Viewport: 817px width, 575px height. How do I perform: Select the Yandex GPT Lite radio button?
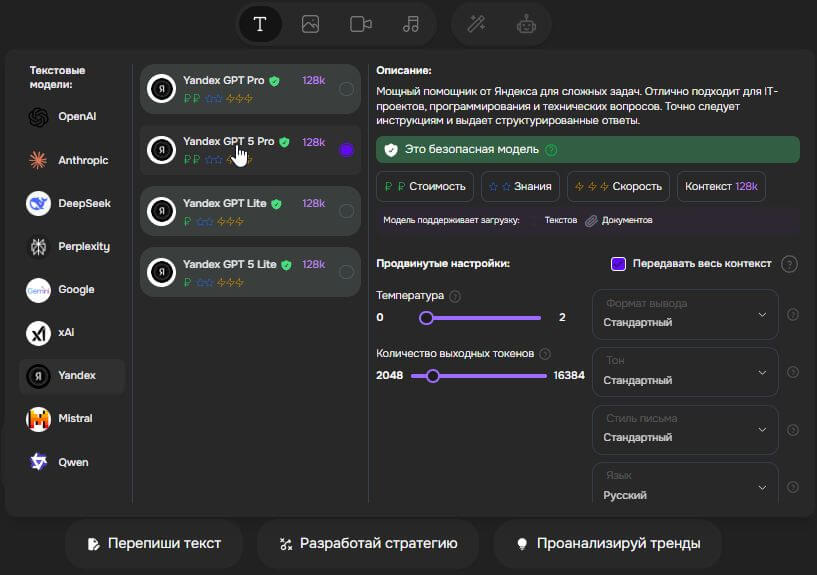346,211
